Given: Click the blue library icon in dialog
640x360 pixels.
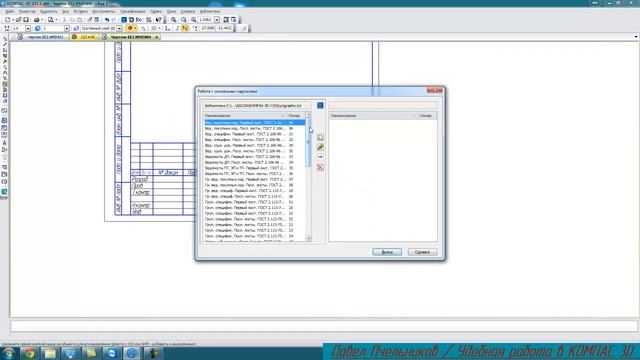Looking at the screenshot, I should [320, 106].
